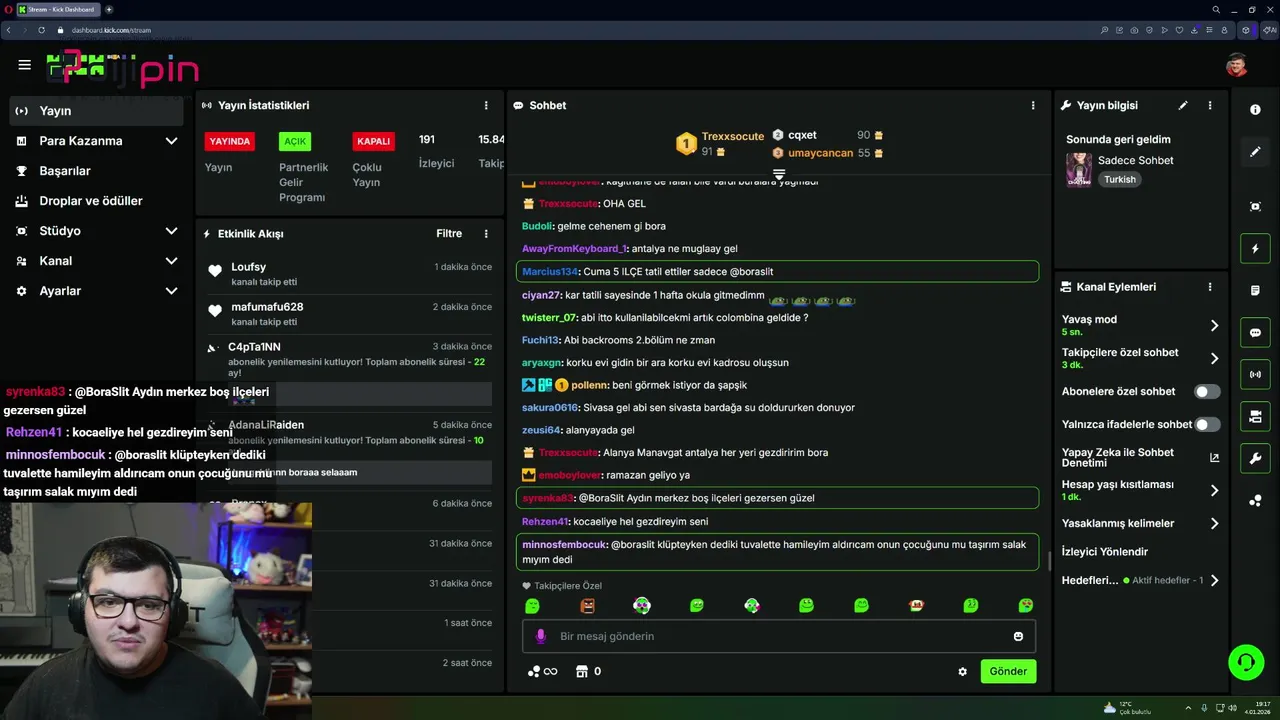
Task: Expand the Stüdyo sidebar section
Action: click(x=171, y=231)
